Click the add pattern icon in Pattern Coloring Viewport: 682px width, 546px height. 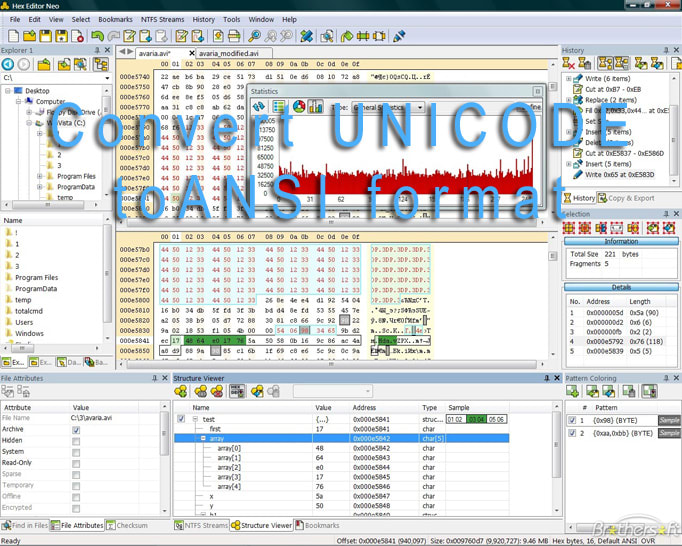pyautogui.click(x=572, y=391)
